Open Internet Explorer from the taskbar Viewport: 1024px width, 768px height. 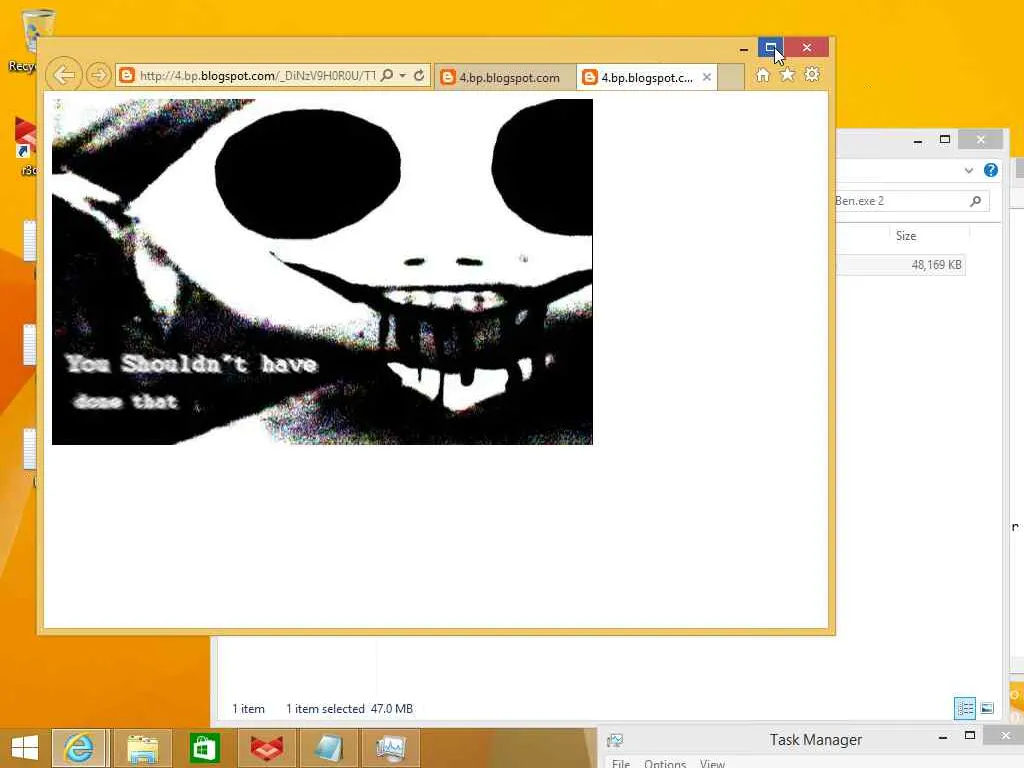[x=79, y=748]
